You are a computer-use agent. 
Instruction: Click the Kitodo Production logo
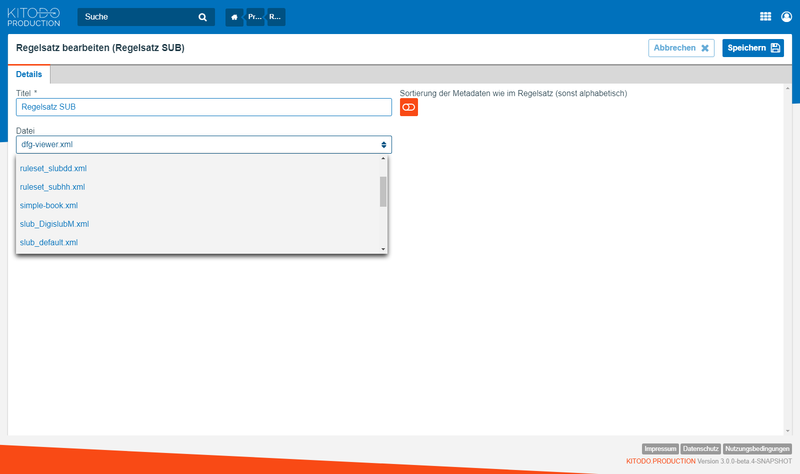pyautogui.click(x=34, y=16)
